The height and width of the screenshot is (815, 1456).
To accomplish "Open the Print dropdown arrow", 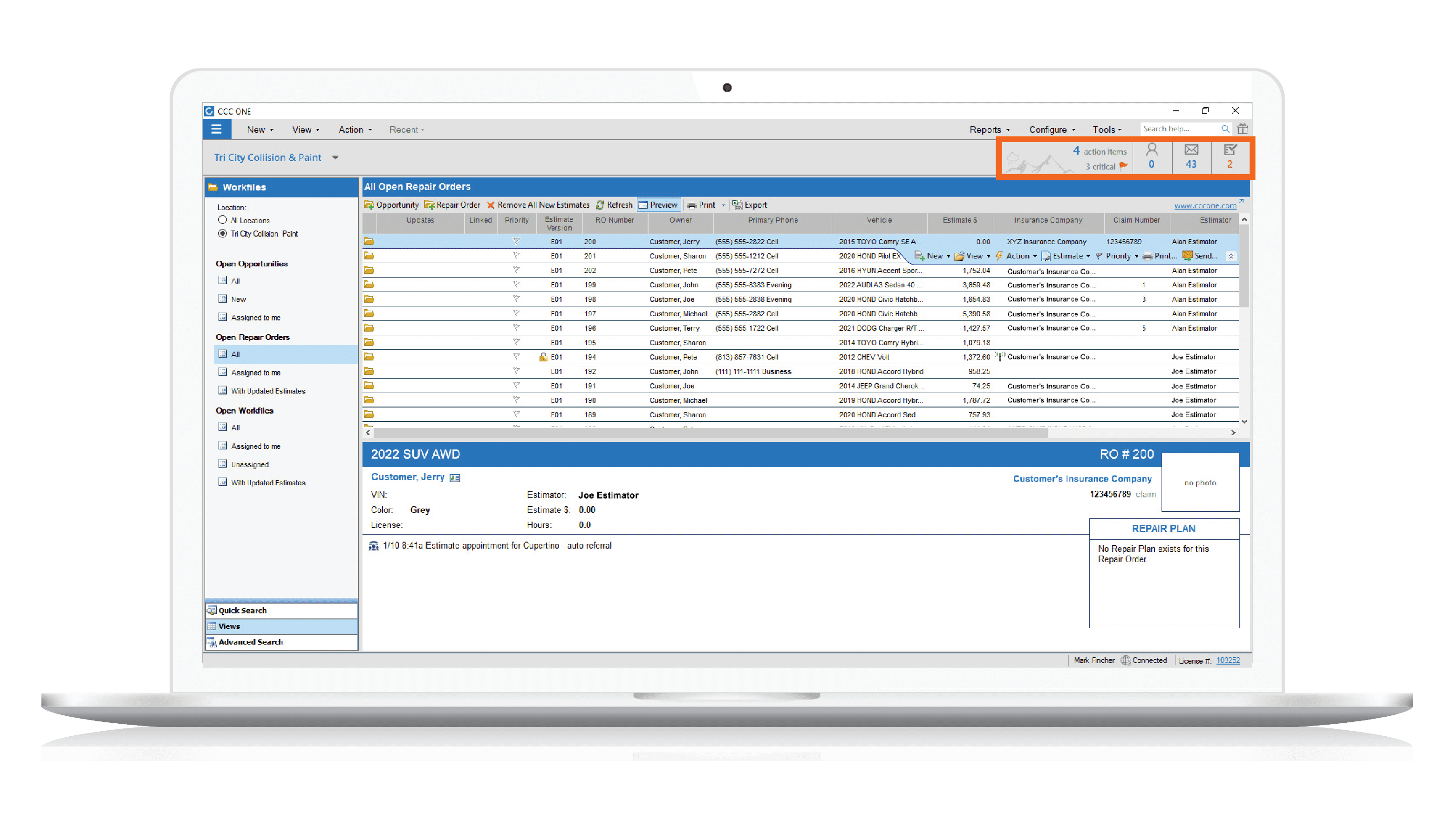I will 724,205.
